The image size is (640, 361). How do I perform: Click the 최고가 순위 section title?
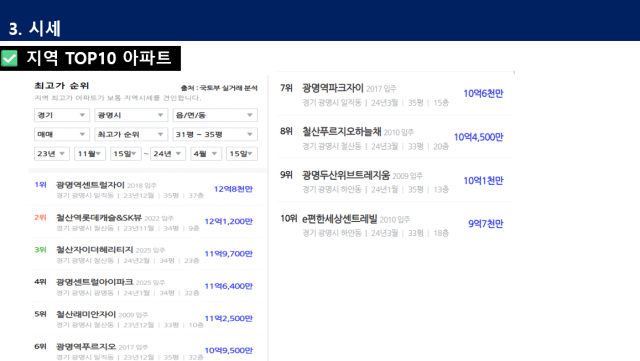[x=62, y=86]
